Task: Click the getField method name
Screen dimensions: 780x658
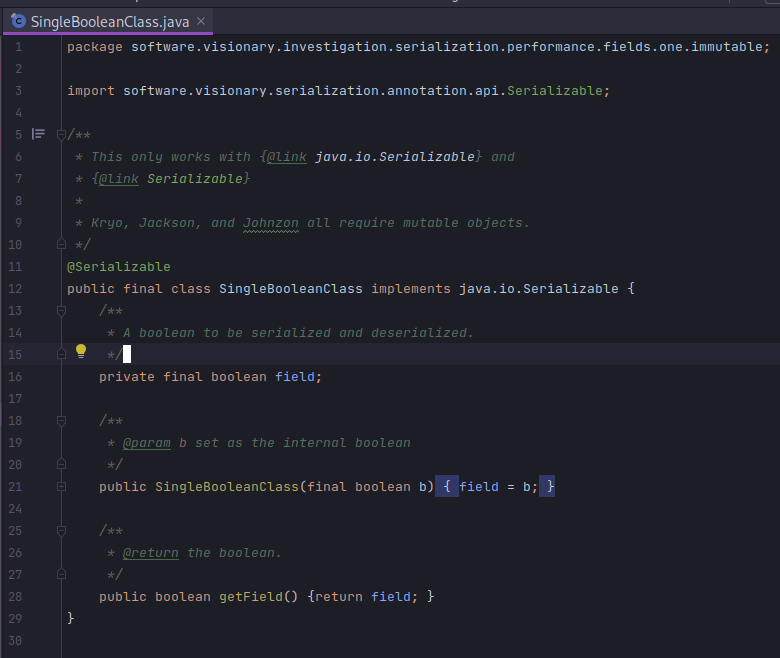Action: (x=251, y=596)
